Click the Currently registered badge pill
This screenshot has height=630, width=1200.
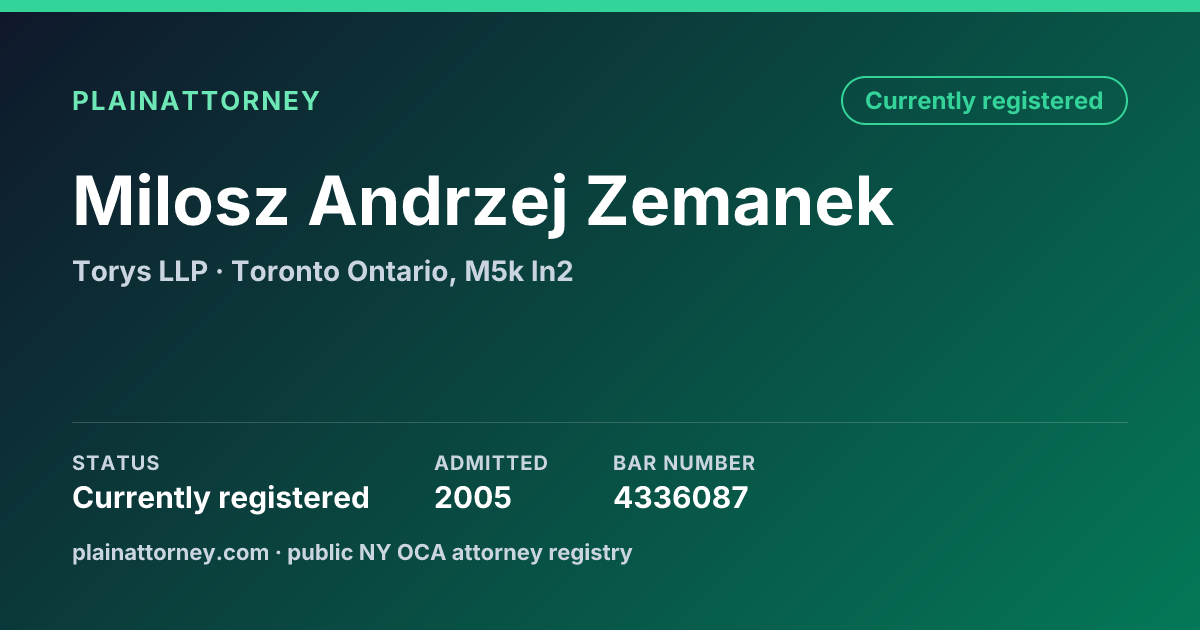tap(984, 101)
